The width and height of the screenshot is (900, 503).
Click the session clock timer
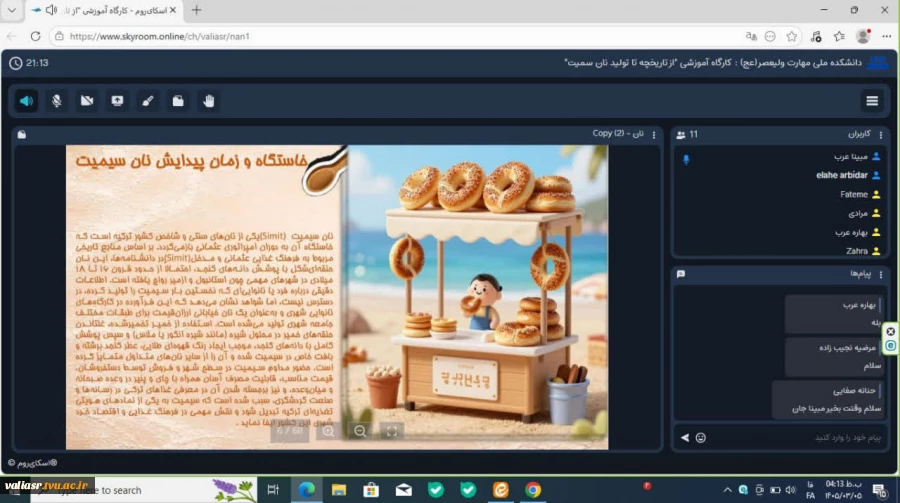(x=29, y=63)
